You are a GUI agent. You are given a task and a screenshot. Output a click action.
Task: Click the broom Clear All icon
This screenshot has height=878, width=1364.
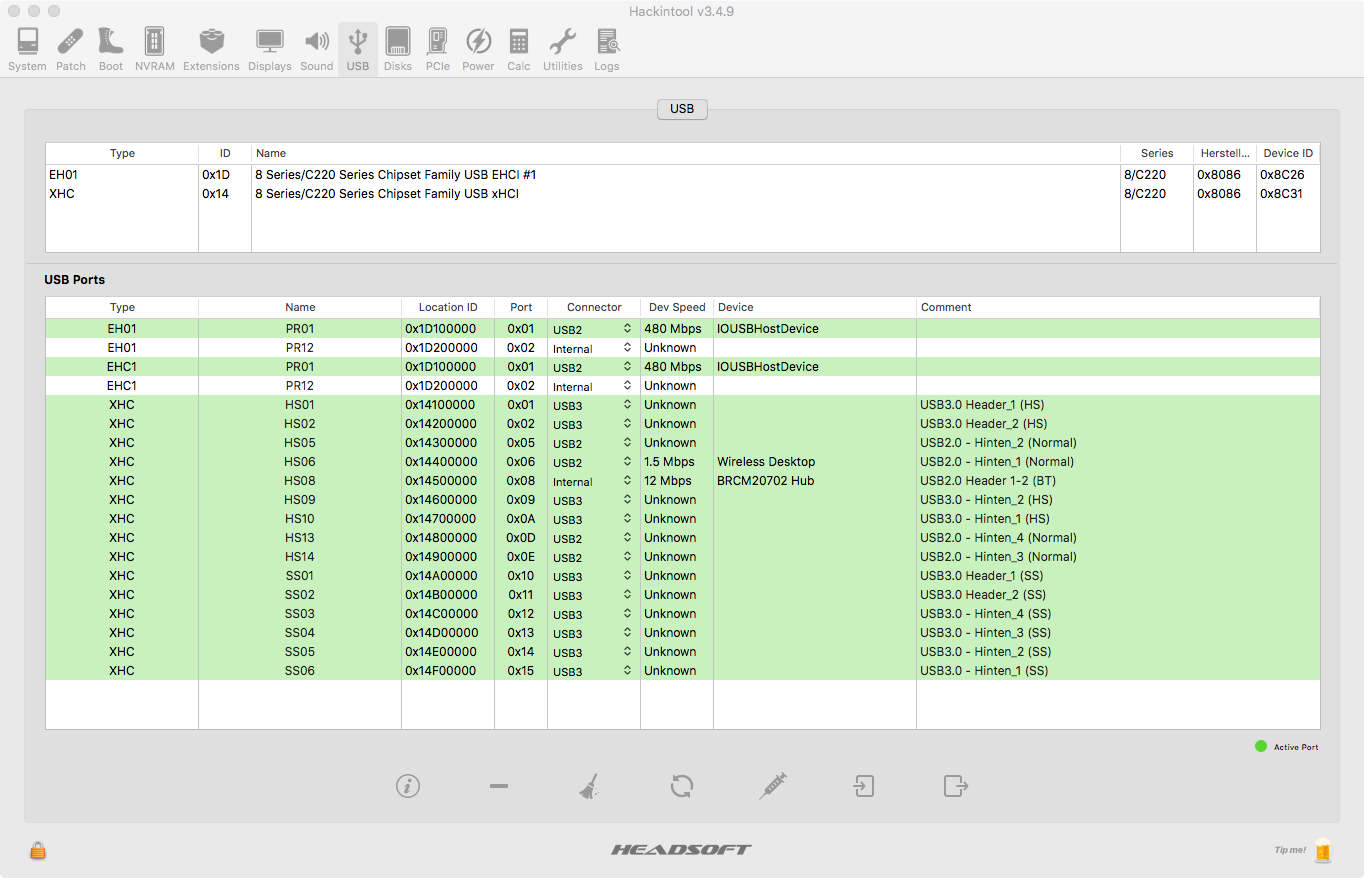pos(590,786)
